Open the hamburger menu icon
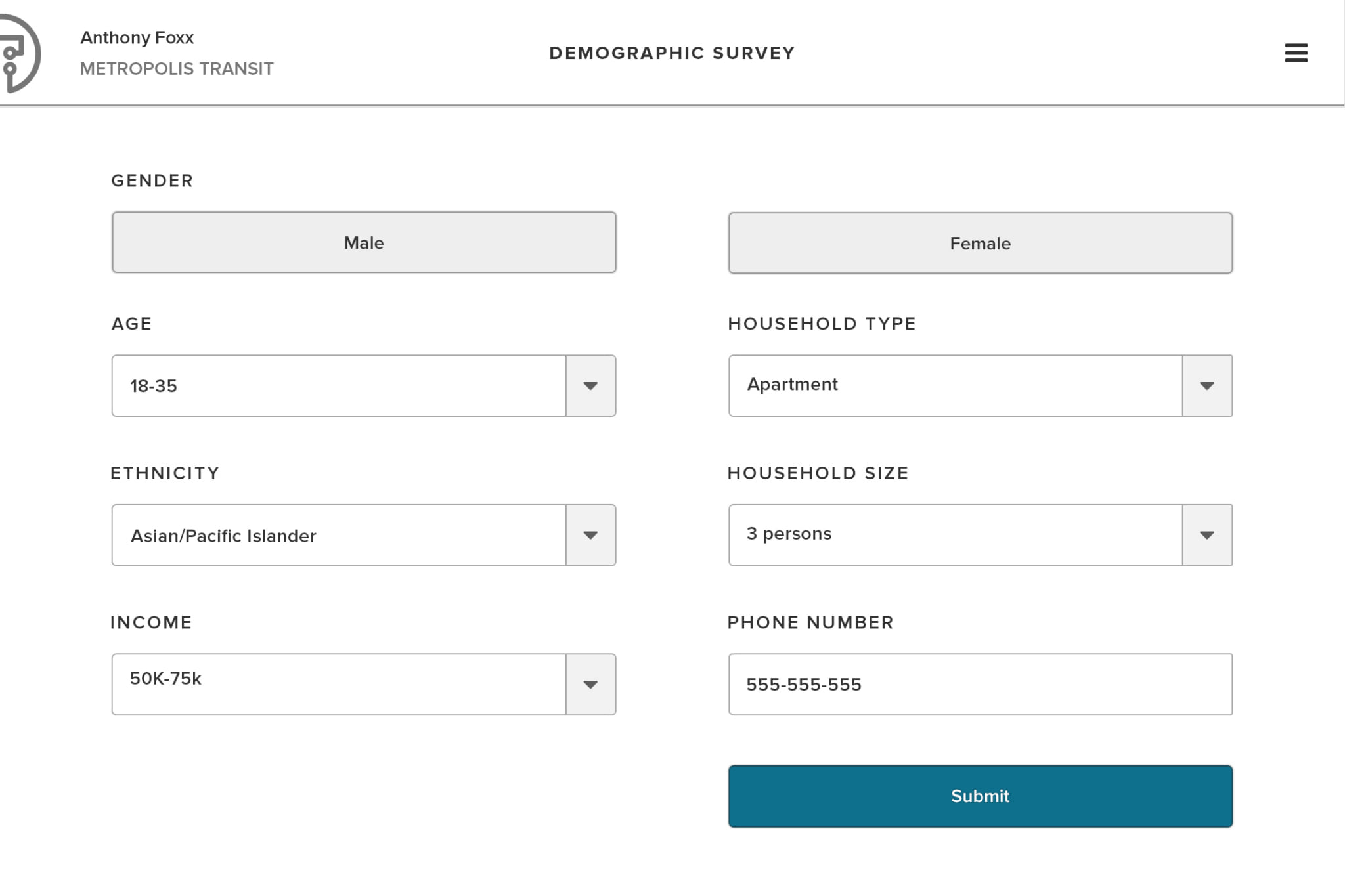This screenshot has width=1345, height=896. (x=1296, y=53)
